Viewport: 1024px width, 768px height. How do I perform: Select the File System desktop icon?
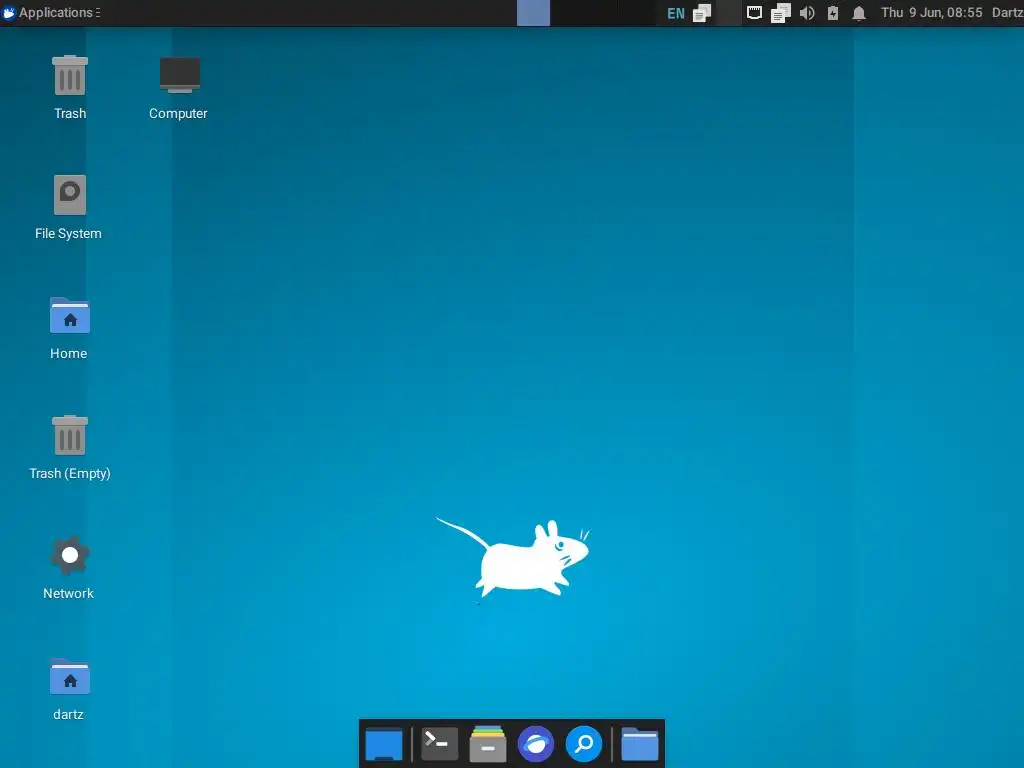(x=69, y=208)
